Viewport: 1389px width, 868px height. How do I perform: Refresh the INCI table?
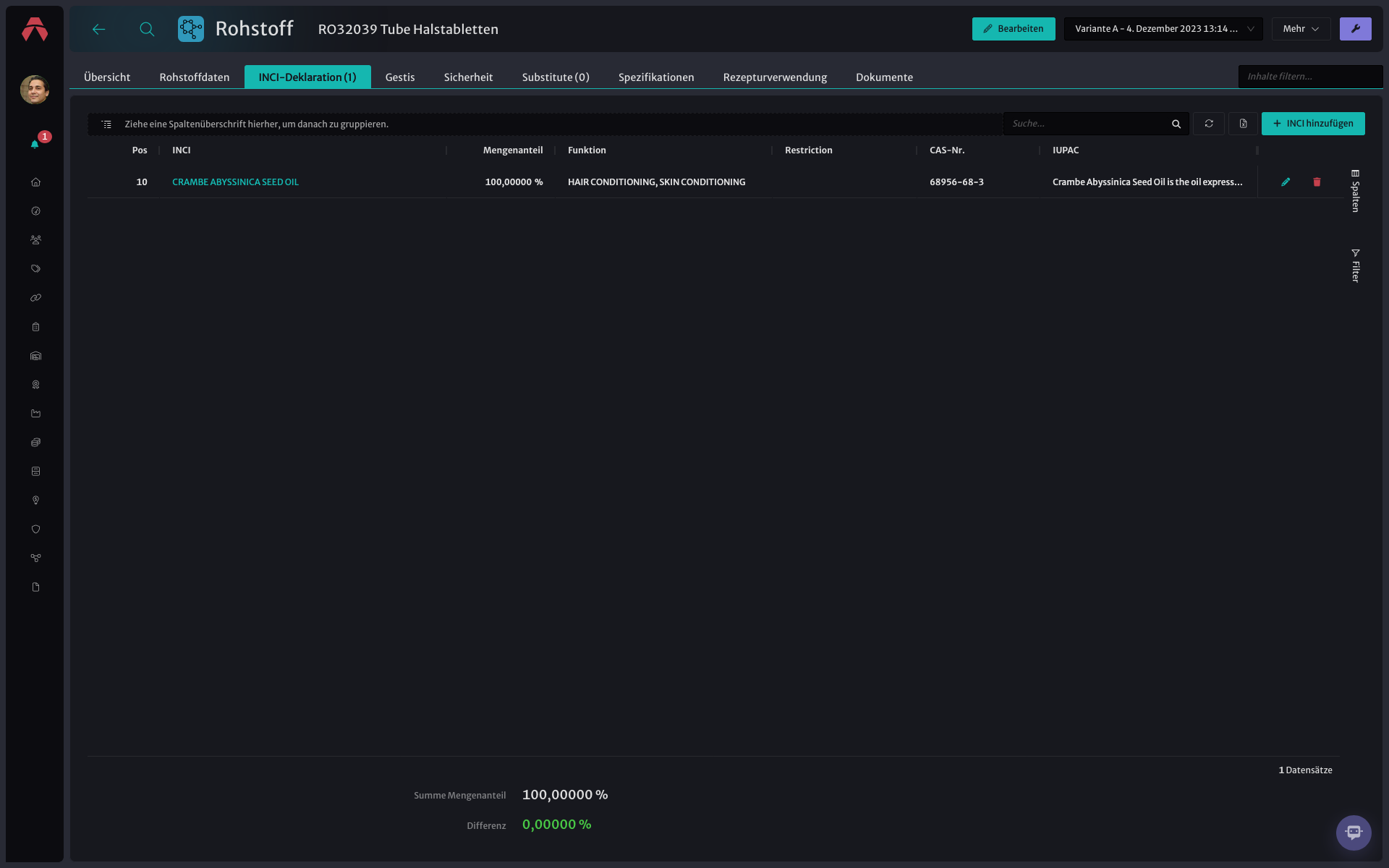(x=1209, y=124)
